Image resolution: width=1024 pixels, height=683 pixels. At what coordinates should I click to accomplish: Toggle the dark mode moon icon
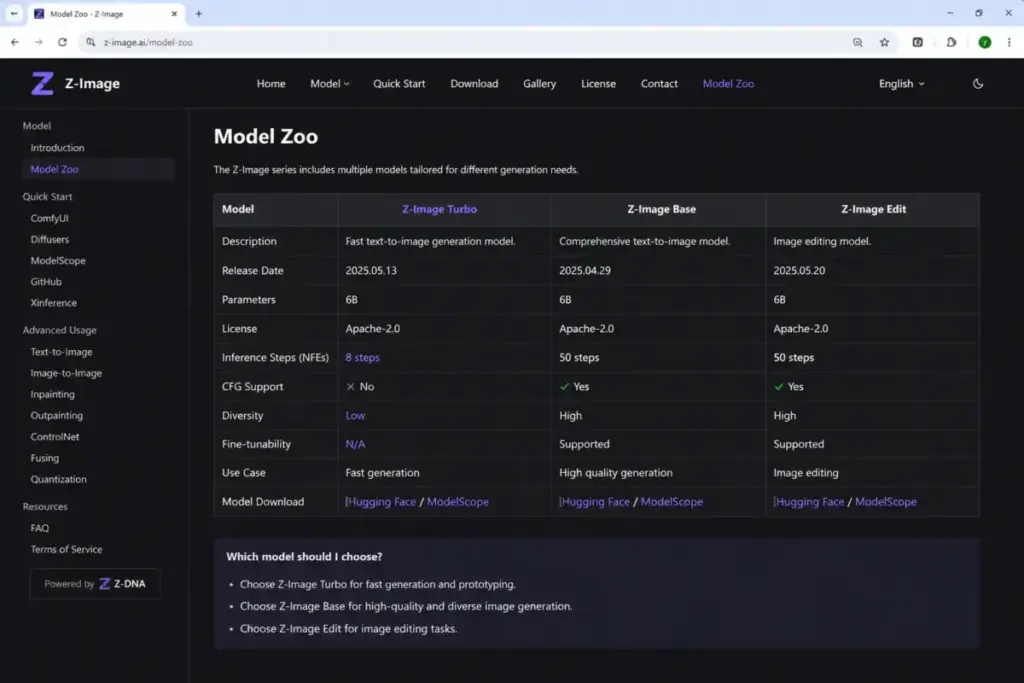coord(978,84)
